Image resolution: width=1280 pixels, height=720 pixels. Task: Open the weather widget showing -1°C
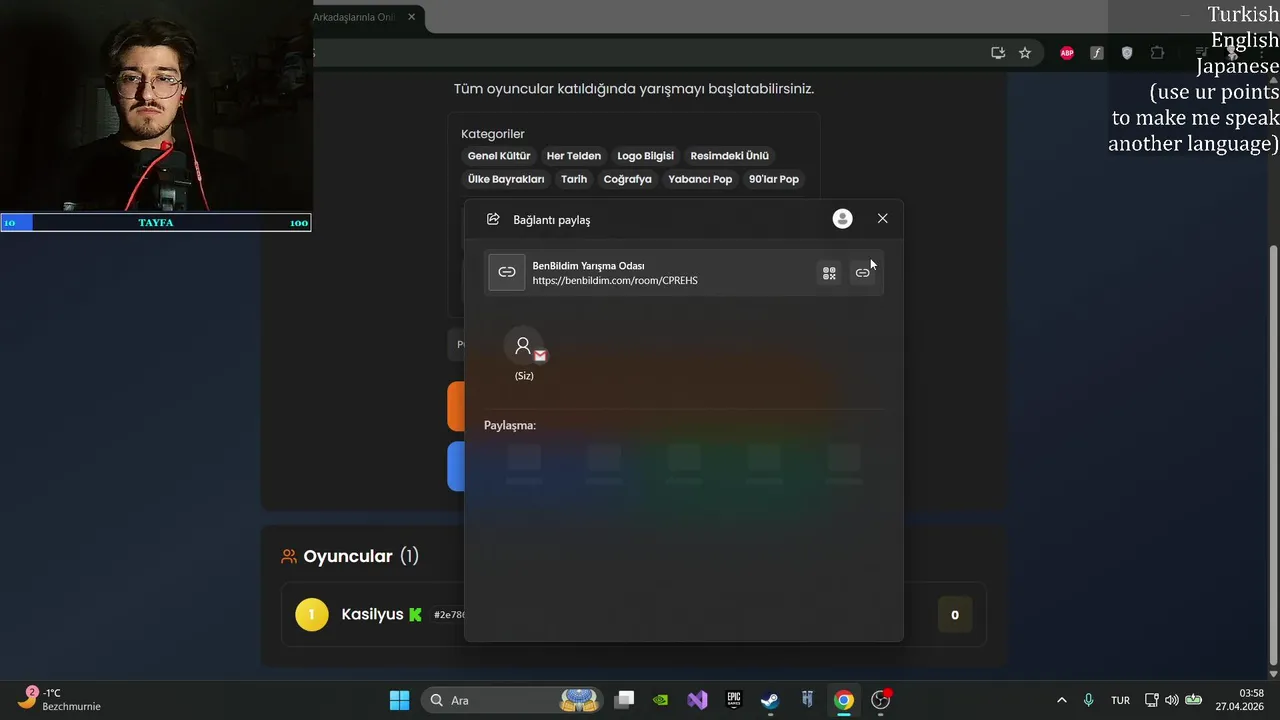(60, 700)
